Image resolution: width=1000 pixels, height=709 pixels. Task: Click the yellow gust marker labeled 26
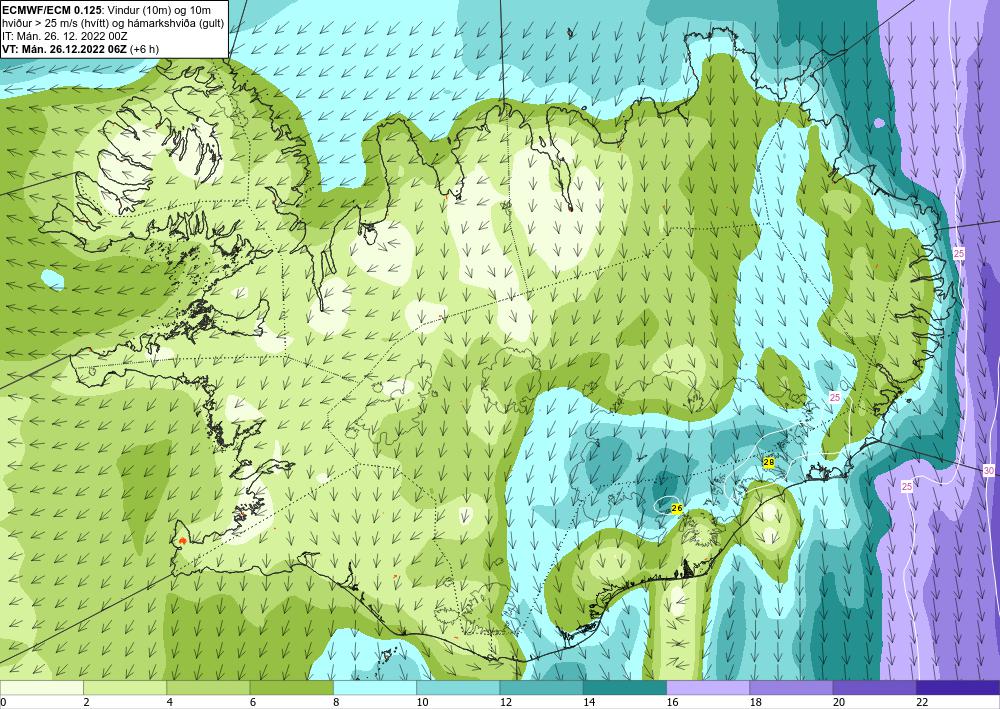click(x=677, y=508)
